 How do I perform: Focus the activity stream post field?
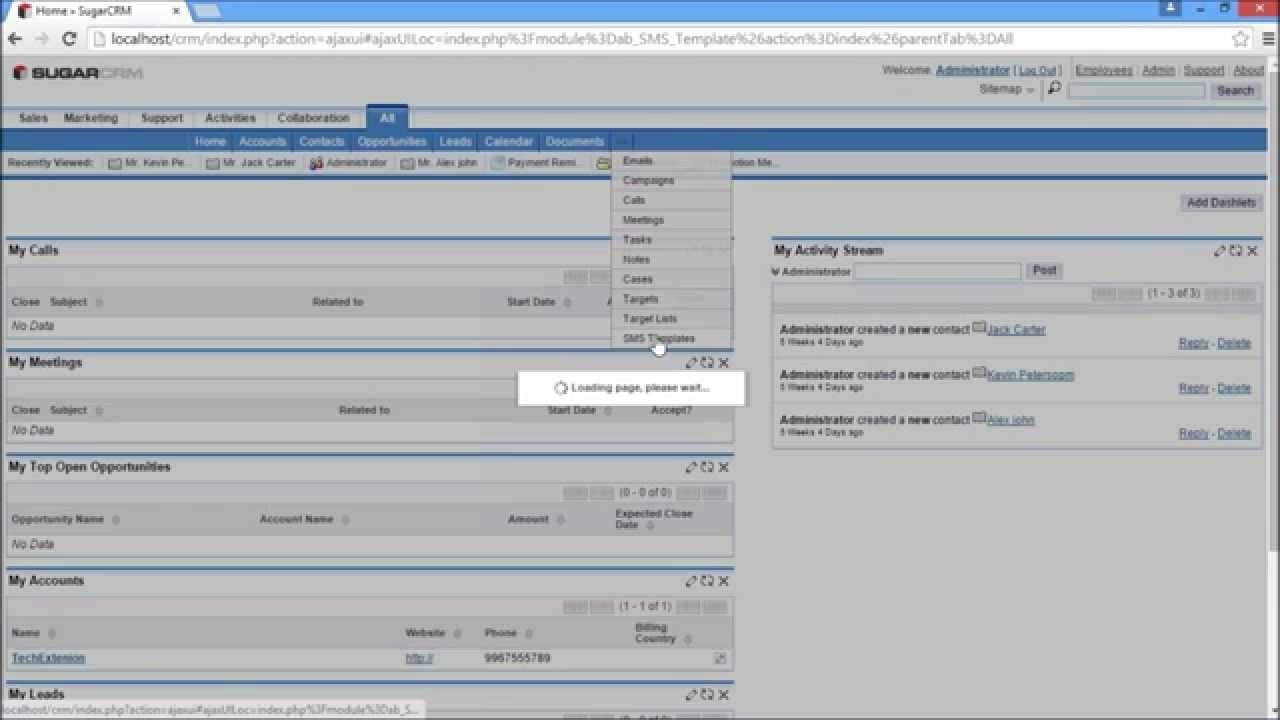tap(938, 271)
